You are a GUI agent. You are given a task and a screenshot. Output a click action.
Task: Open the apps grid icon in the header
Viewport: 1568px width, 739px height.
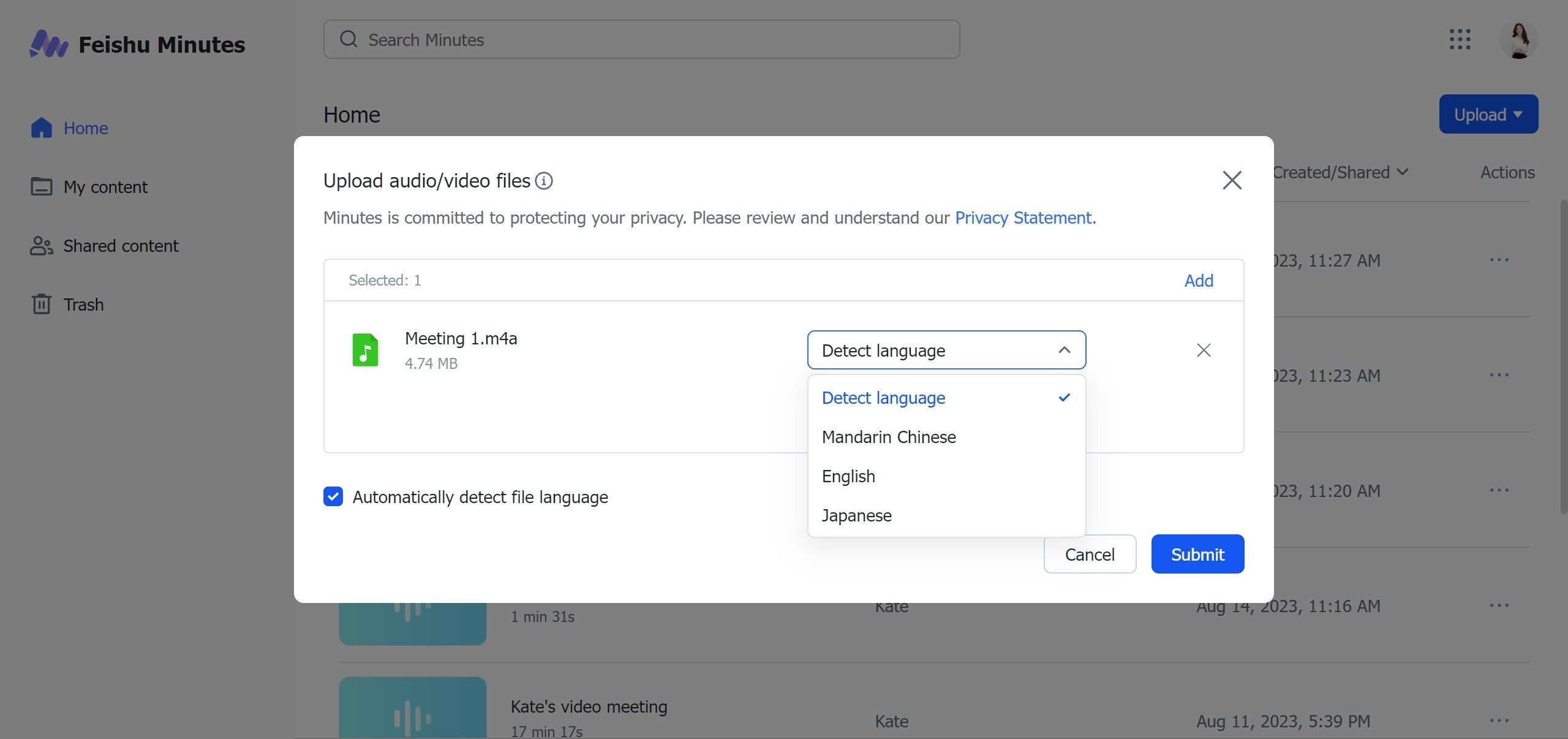click(x=1461, y=39)
